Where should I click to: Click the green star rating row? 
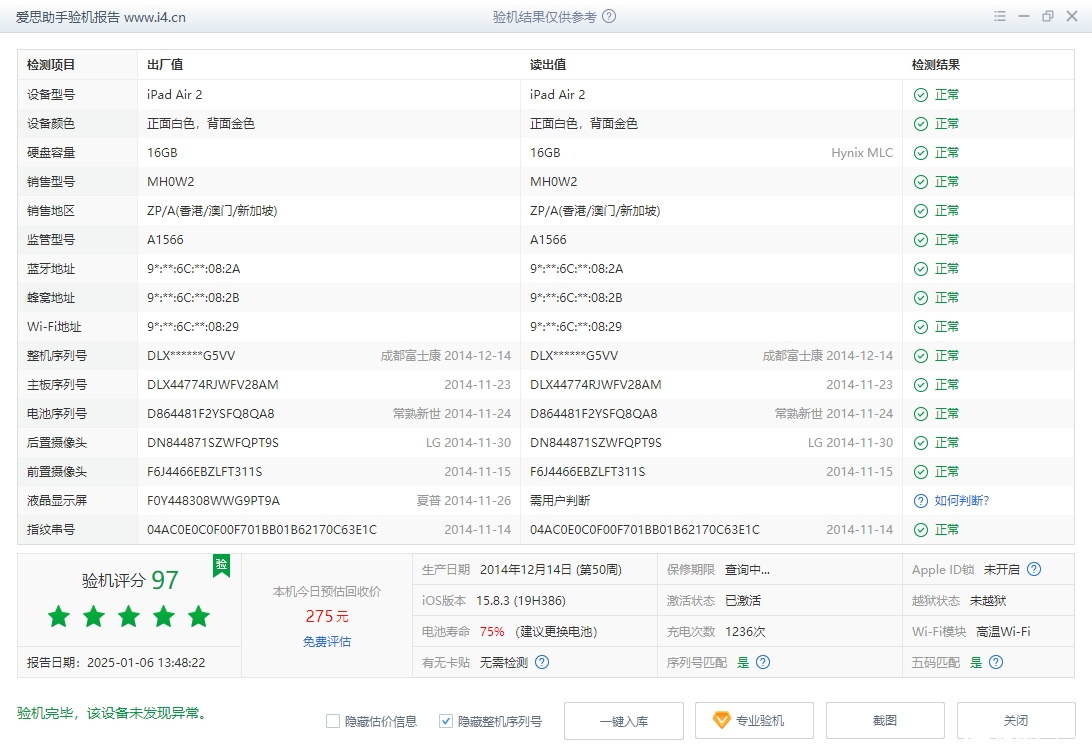pos(129,616)
